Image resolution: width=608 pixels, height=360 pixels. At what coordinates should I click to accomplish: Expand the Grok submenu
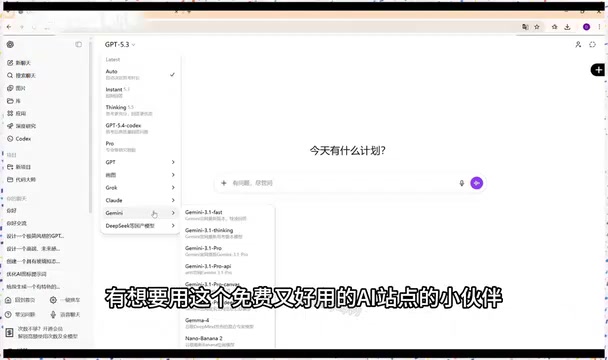pos(140,187)
